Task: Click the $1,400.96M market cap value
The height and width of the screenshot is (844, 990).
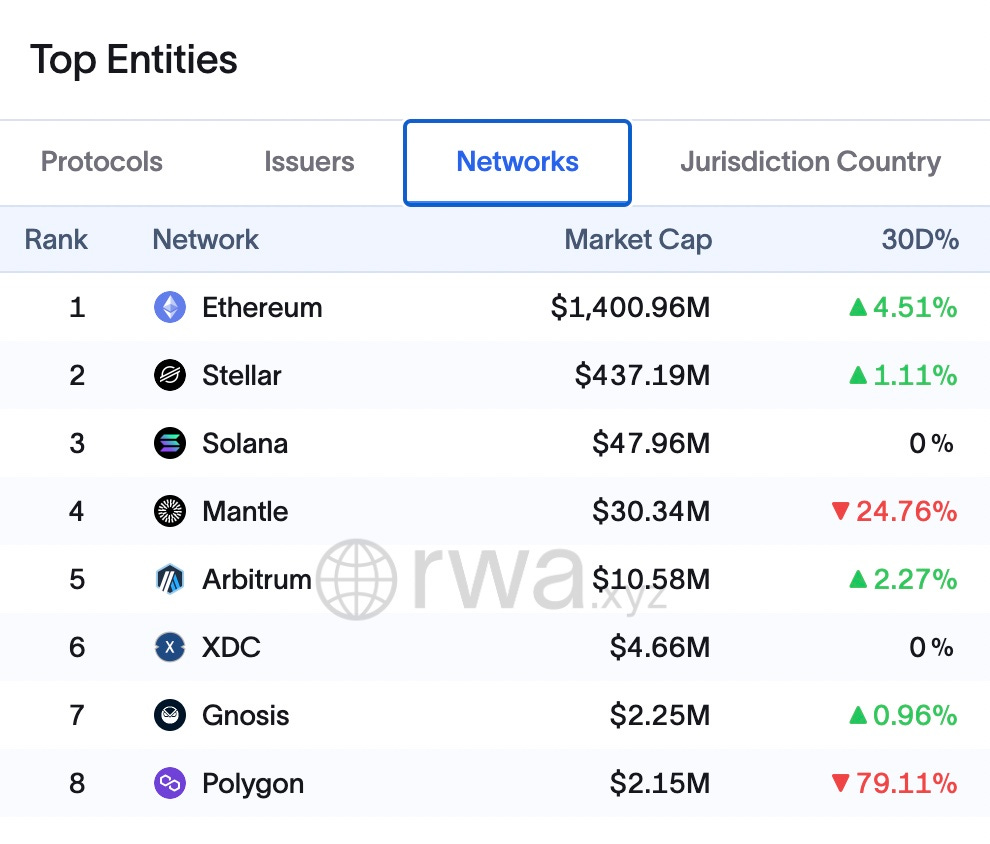Action: tap(630, 307)
